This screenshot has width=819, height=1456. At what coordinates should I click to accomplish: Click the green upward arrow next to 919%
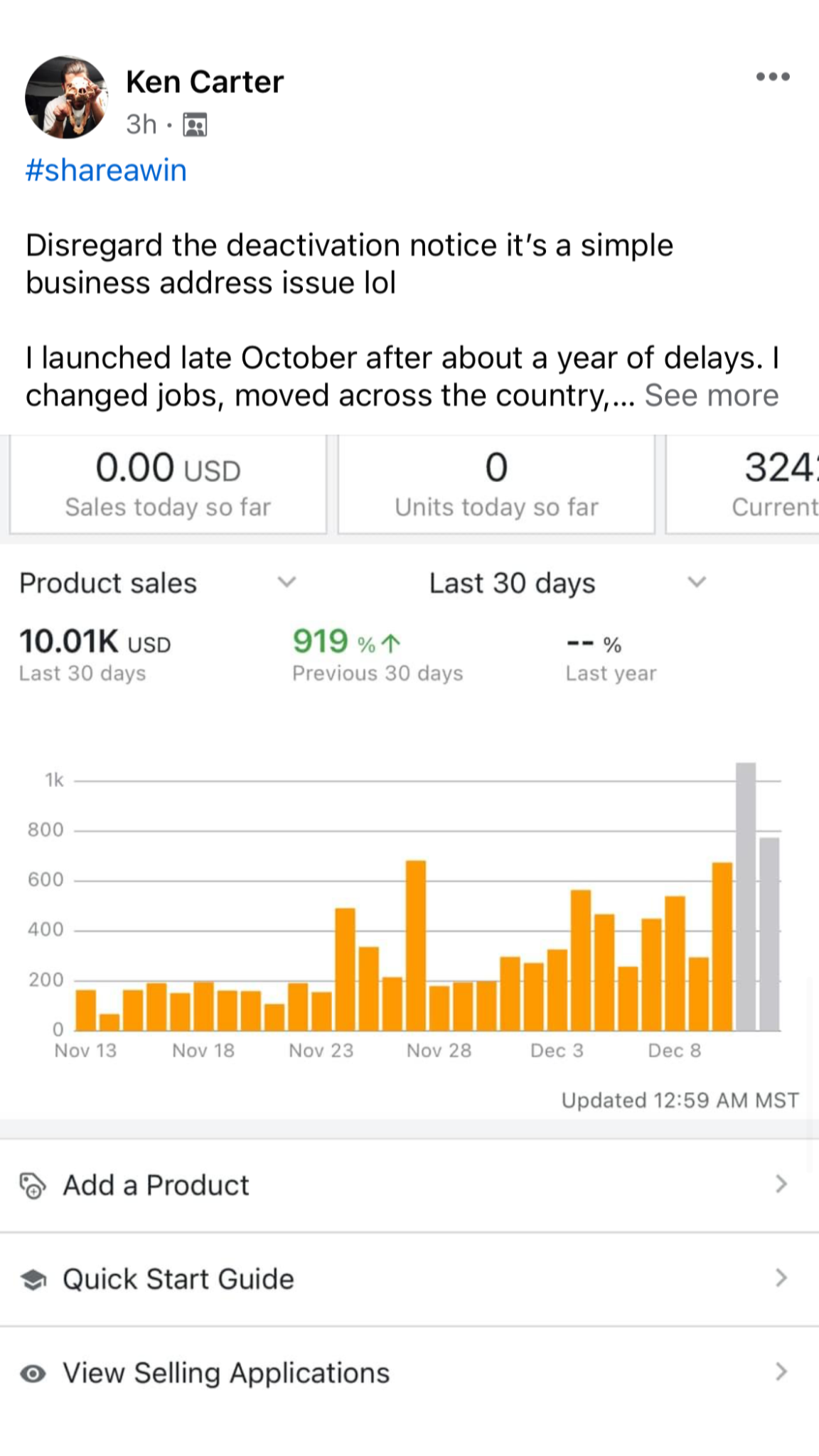tap(391, 643)
